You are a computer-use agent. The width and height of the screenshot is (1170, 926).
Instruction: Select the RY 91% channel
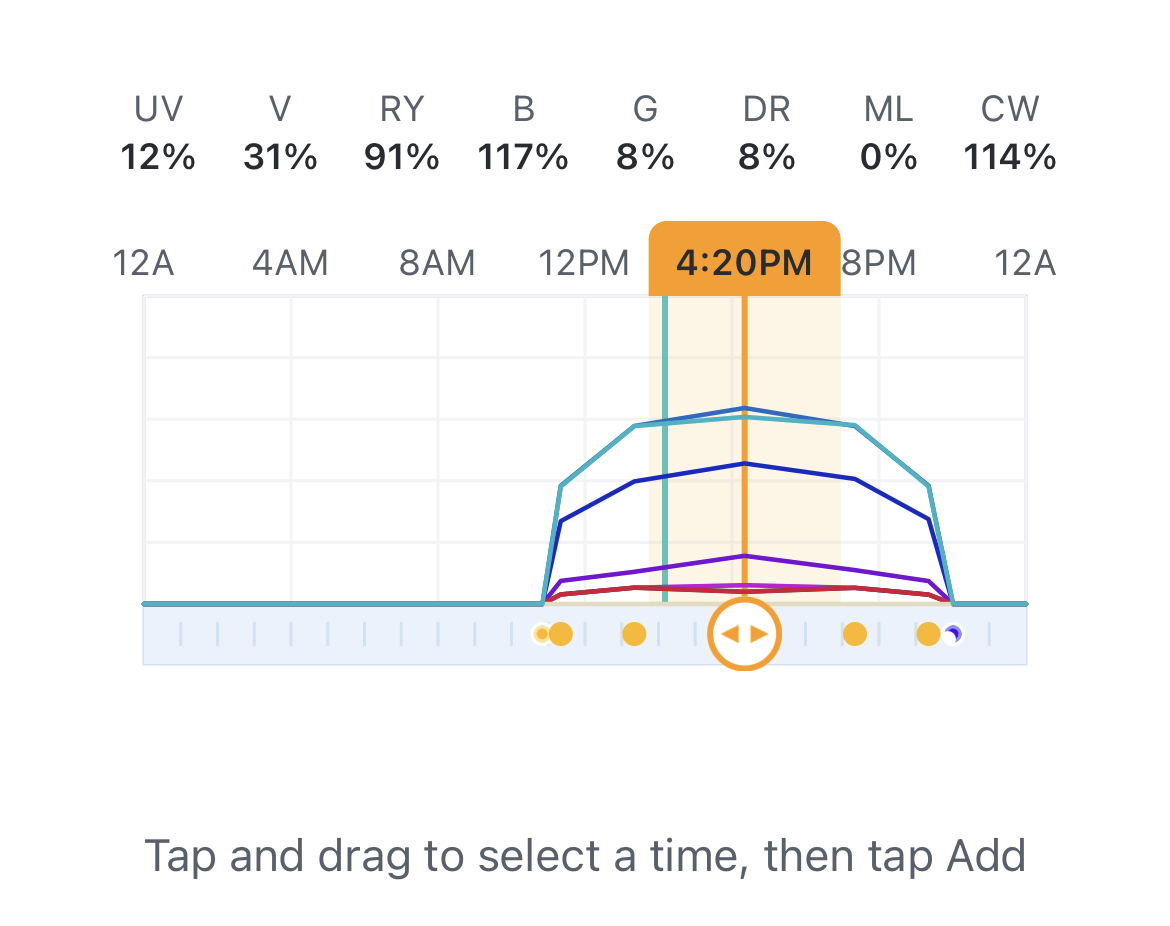pos(402,133)
